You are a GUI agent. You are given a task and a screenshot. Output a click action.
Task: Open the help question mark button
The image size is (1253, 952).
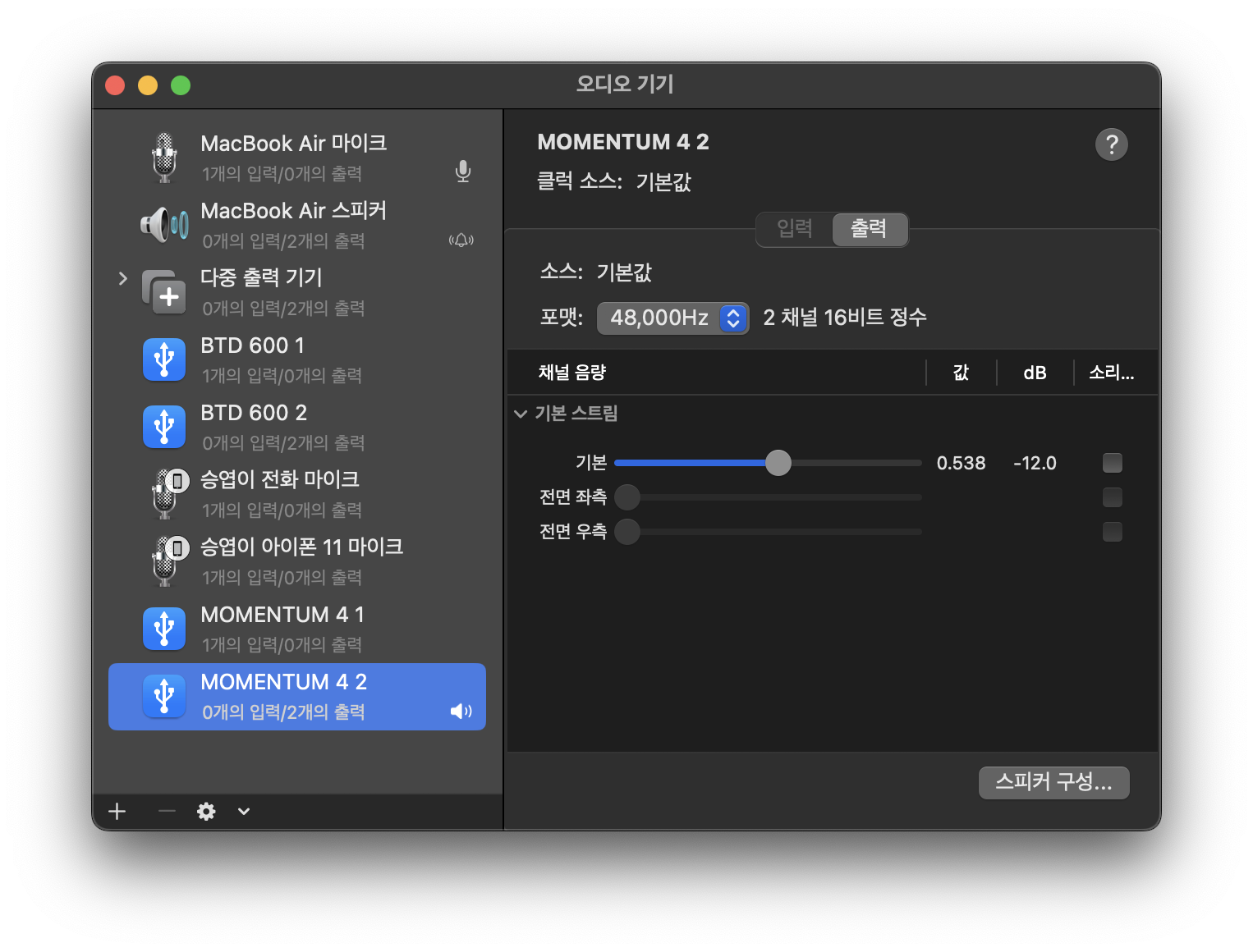pos(1112,144)
